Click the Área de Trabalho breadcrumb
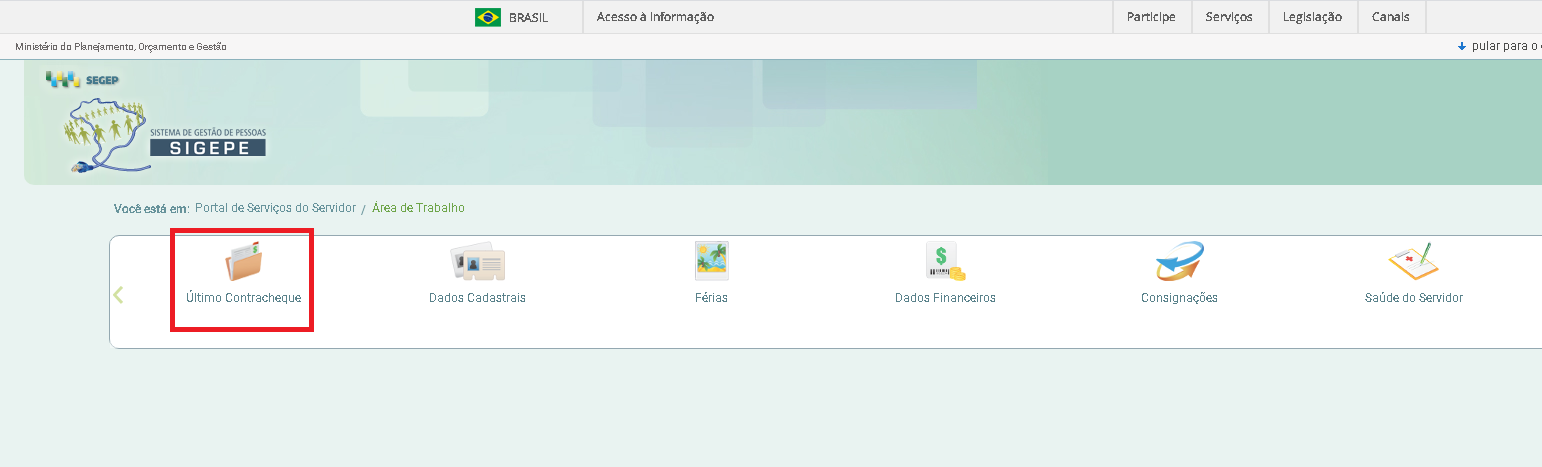 (418, 208)
